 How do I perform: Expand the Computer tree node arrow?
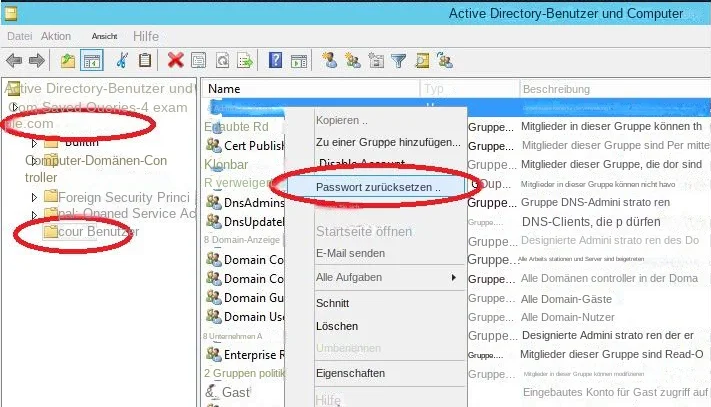coord(34,161)
